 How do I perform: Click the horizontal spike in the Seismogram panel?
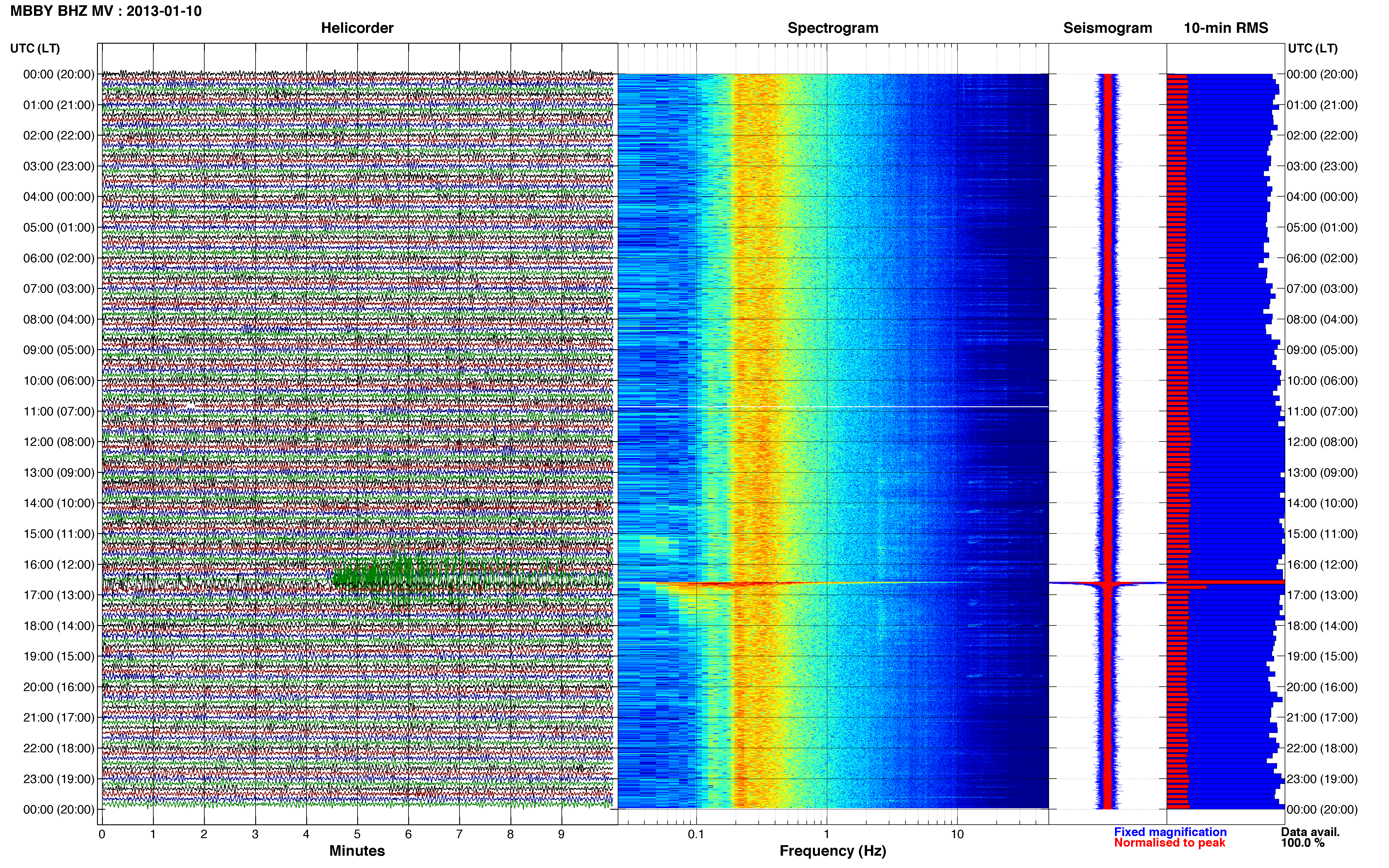click(1108, 583)
